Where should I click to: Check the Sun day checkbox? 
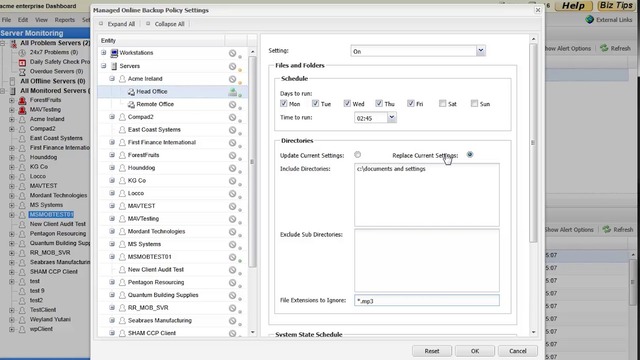(x=474, y=103)
